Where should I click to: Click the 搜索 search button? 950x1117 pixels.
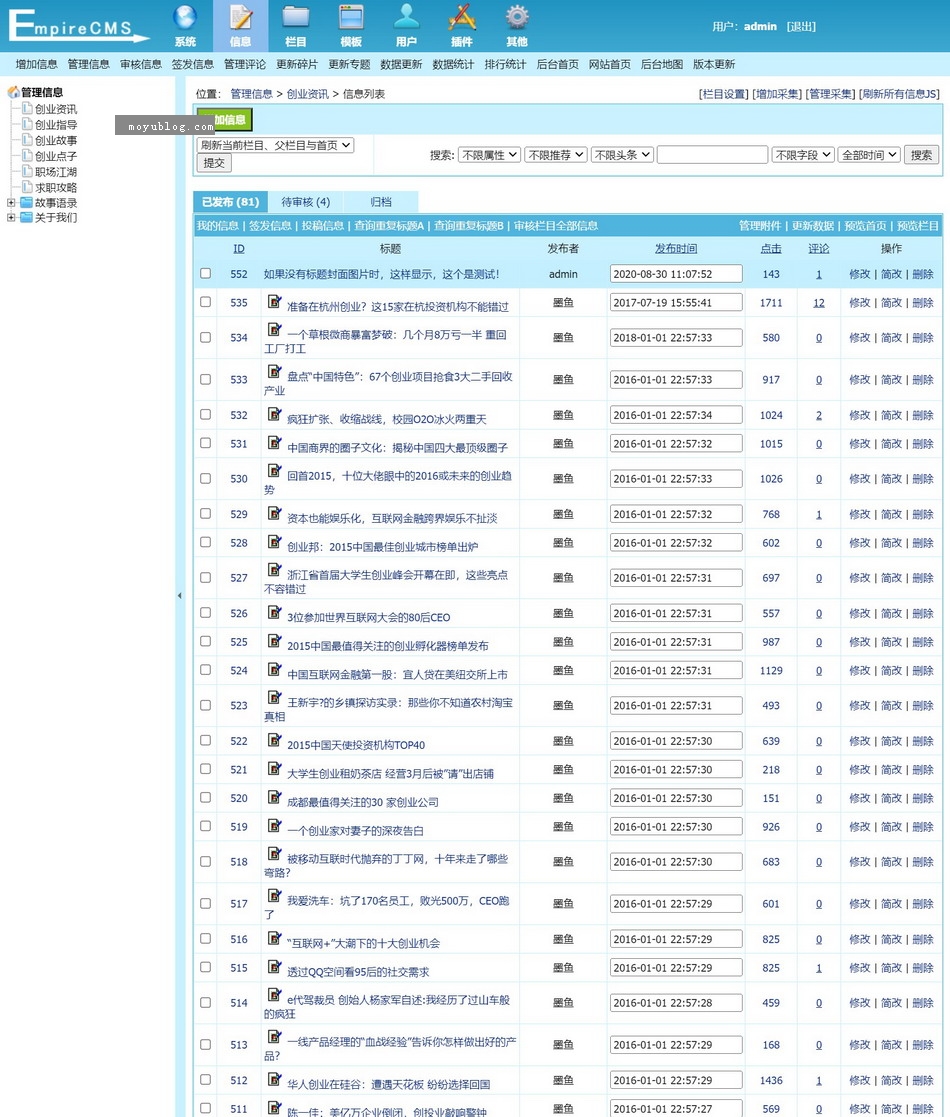coord(922,155)
